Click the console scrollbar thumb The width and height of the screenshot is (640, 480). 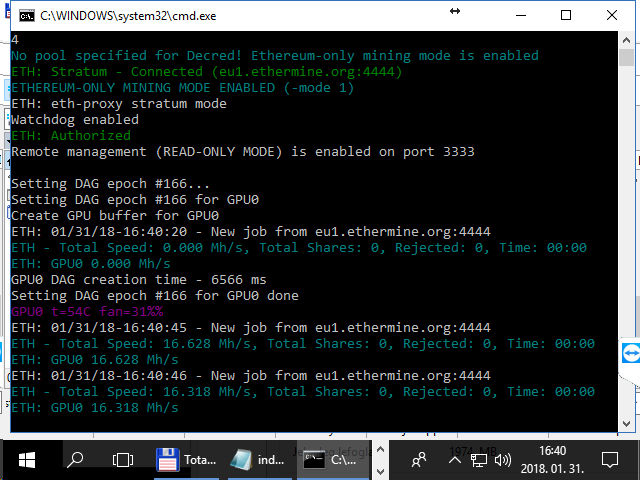[626, 58]
